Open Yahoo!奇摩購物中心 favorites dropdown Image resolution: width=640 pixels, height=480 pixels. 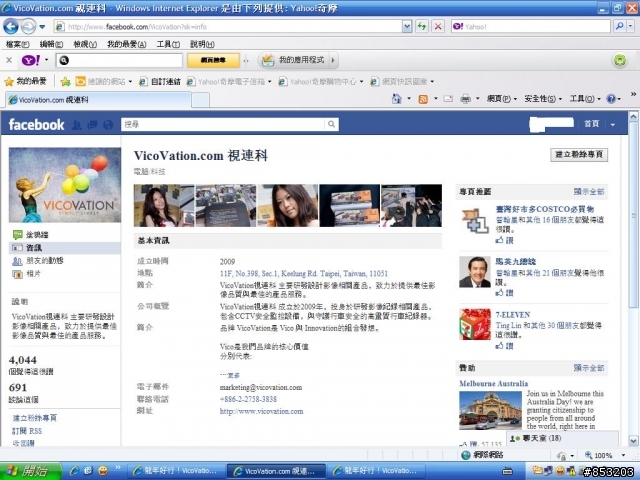tap(321, 82)
